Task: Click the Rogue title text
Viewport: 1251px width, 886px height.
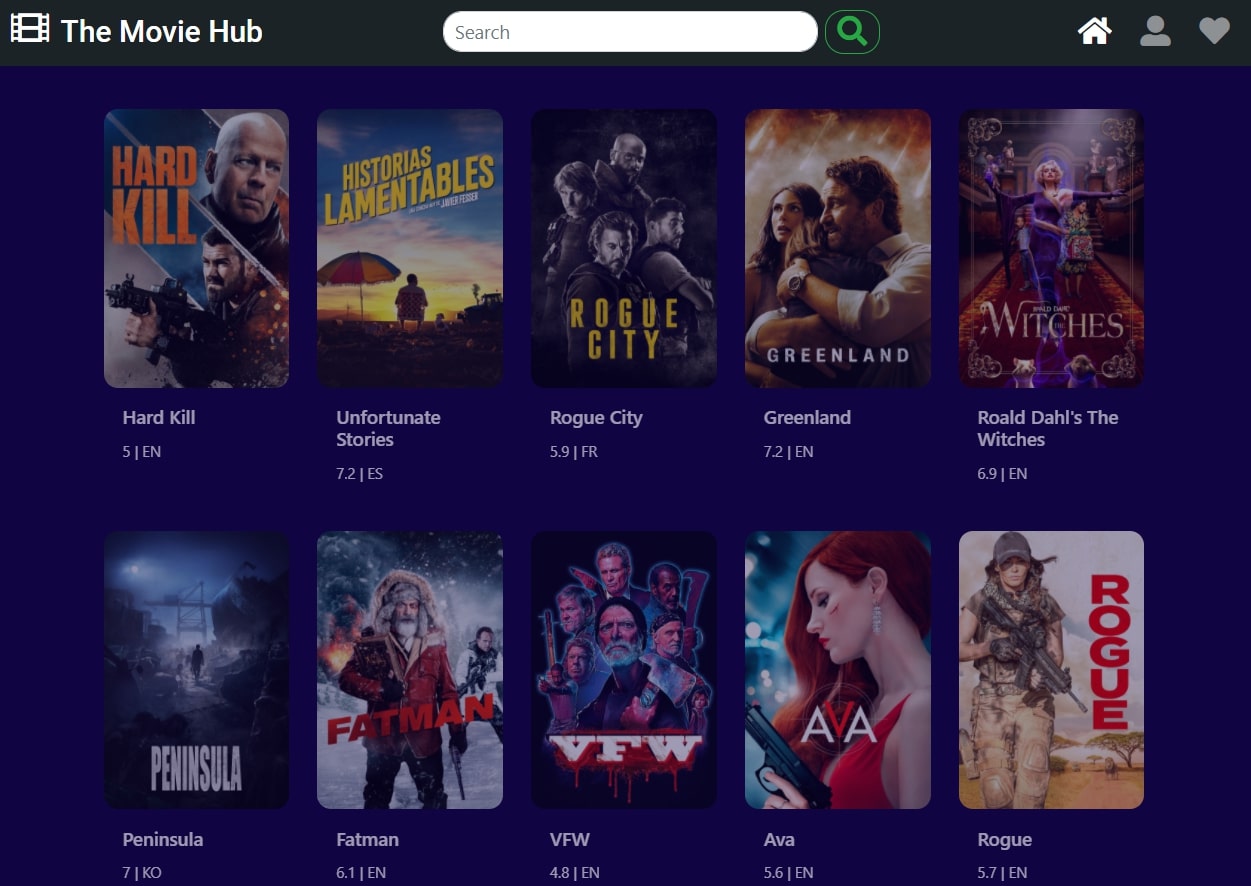Action: (x=1004, y=840)
